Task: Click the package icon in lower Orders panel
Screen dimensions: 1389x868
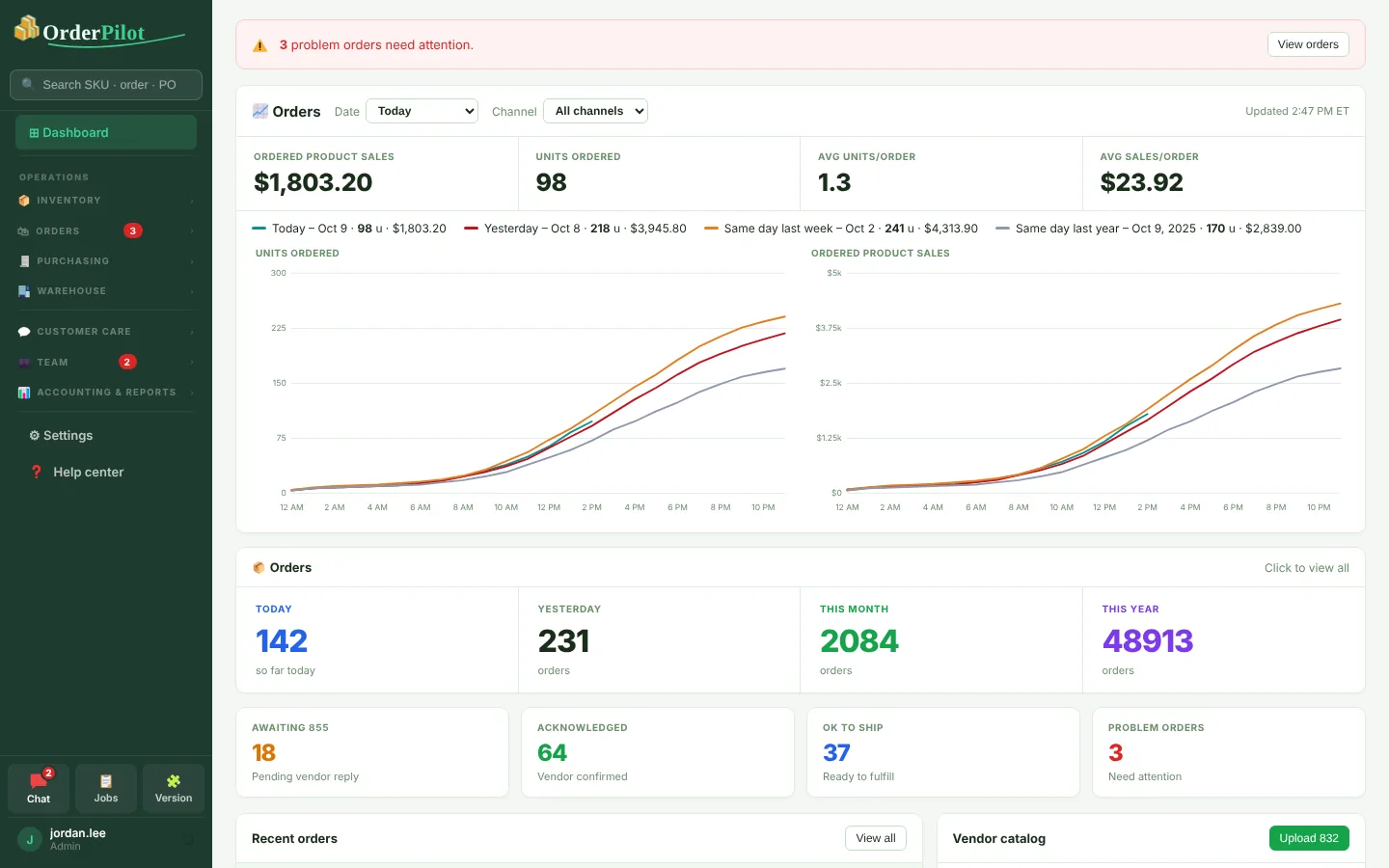Action: click(259, 568)
